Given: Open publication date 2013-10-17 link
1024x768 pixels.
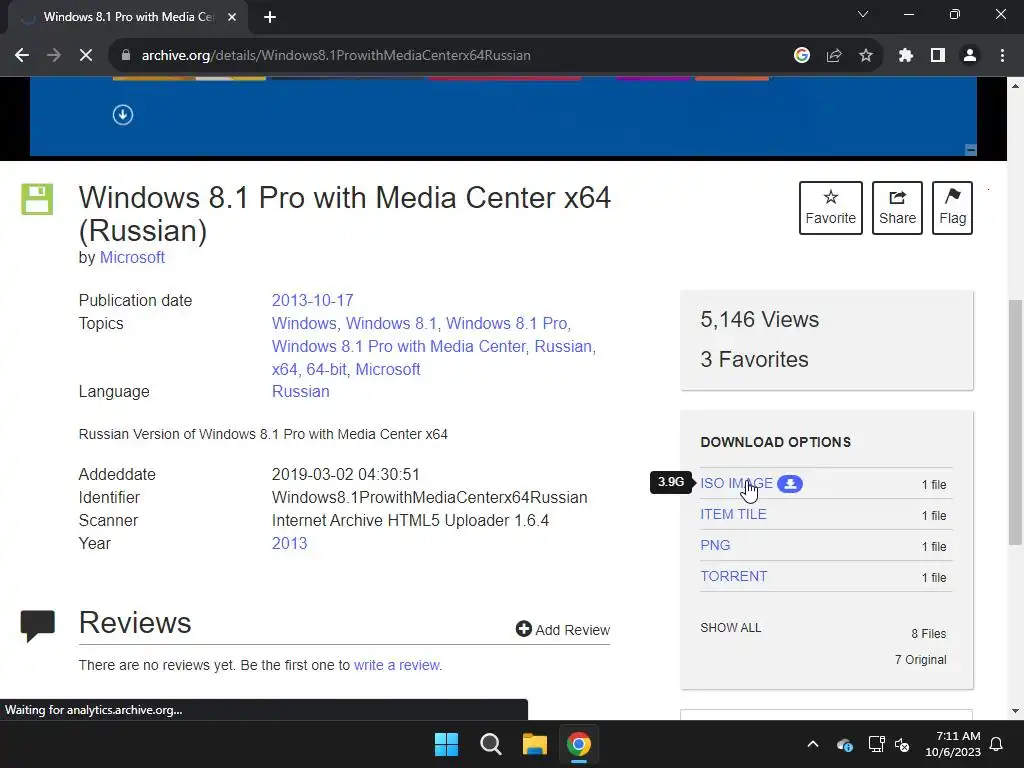Looking at the screenshot, I should pos(312,300).
